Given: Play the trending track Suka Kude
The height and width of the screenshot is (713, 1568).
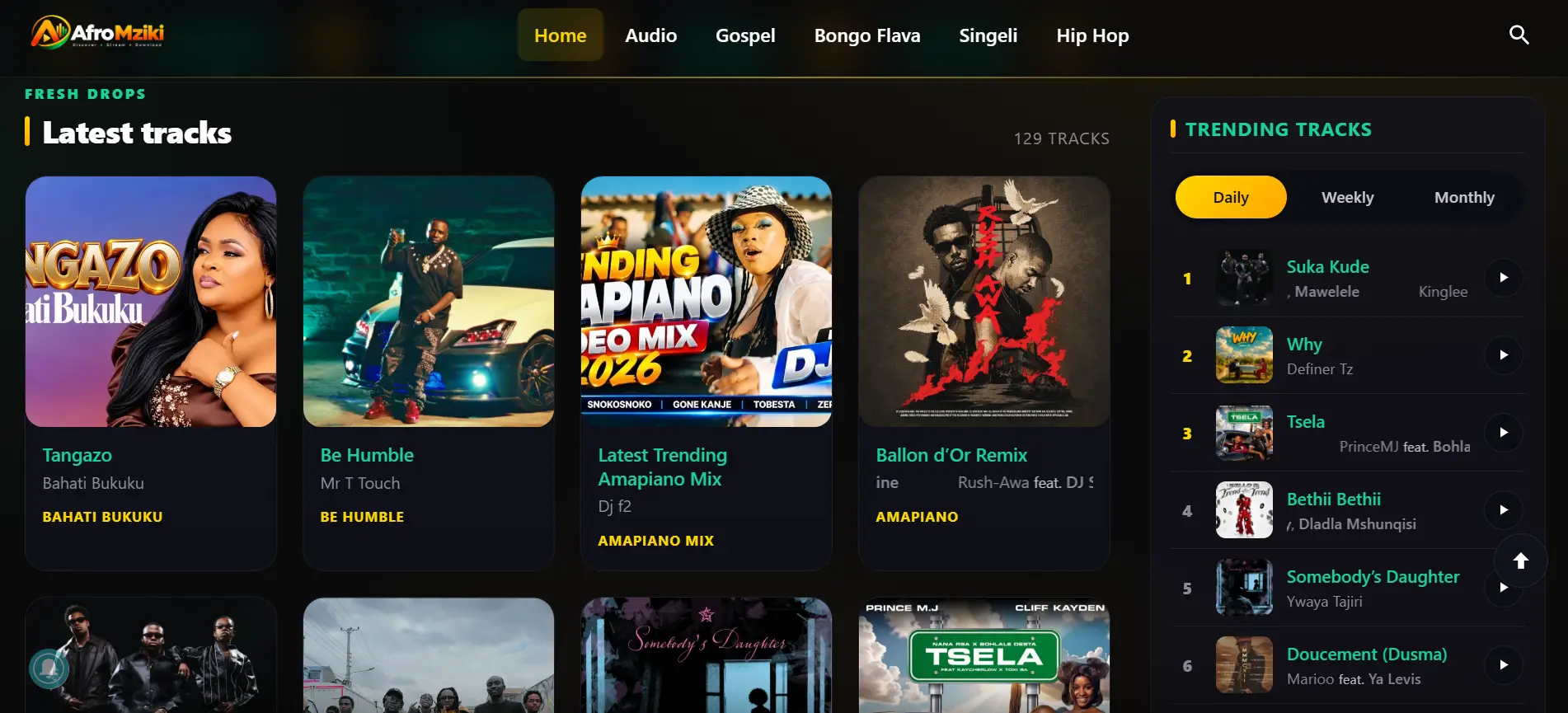Looking at the screenshot, I should pyautogui.click(x=1504, y=278).
